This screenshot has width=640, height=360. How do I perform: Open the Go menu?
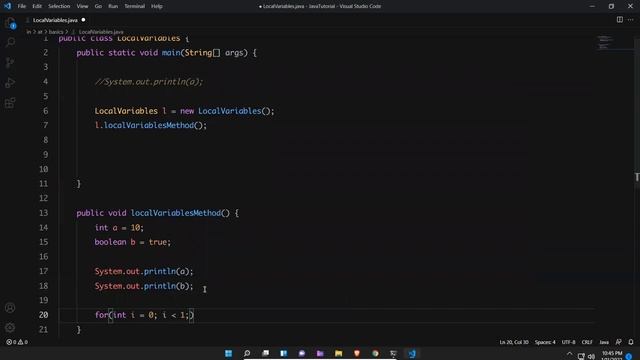tap(98, 6)
